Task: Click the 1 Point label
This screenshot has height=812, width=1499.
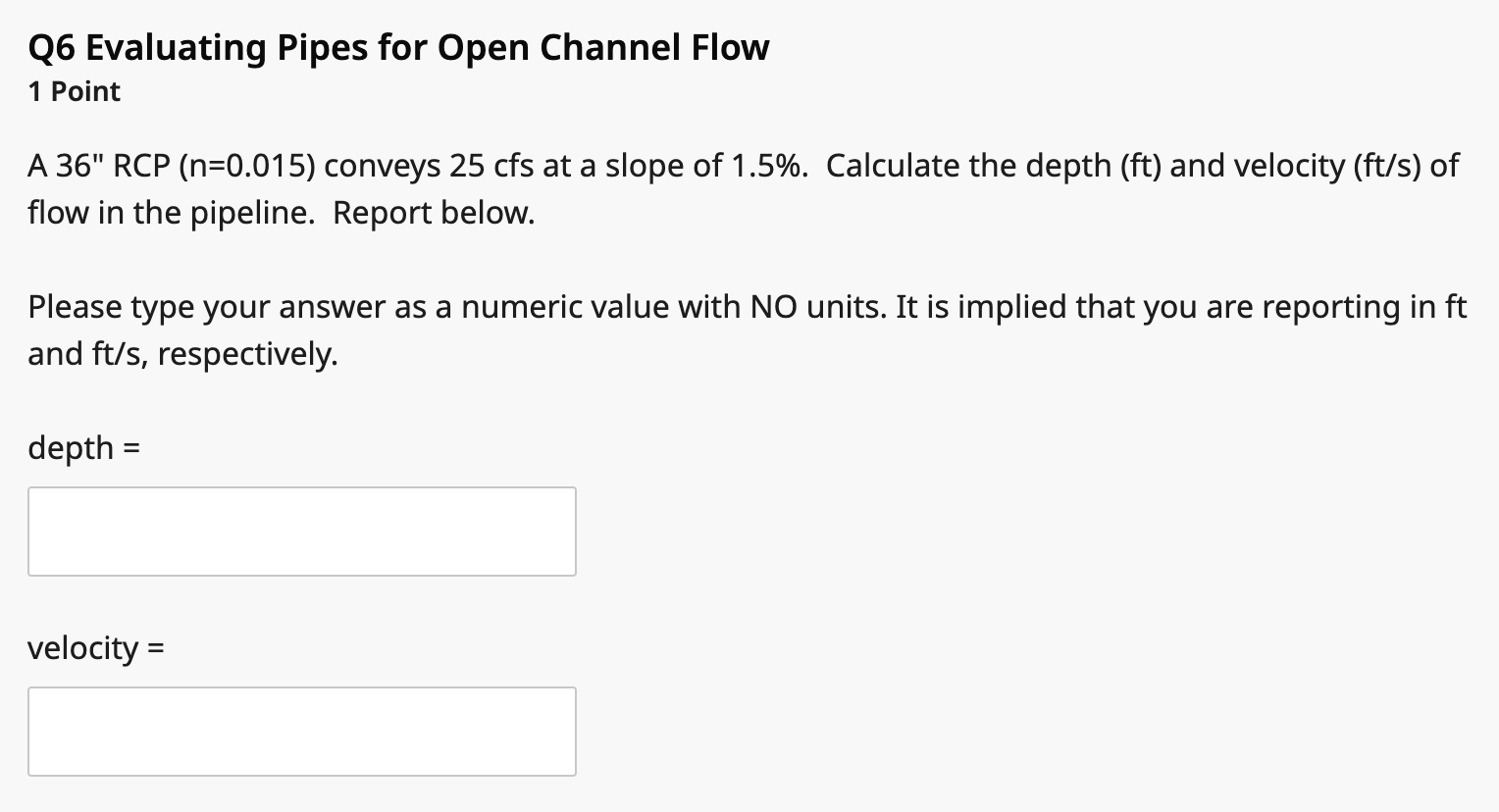Action: point(73,91)
